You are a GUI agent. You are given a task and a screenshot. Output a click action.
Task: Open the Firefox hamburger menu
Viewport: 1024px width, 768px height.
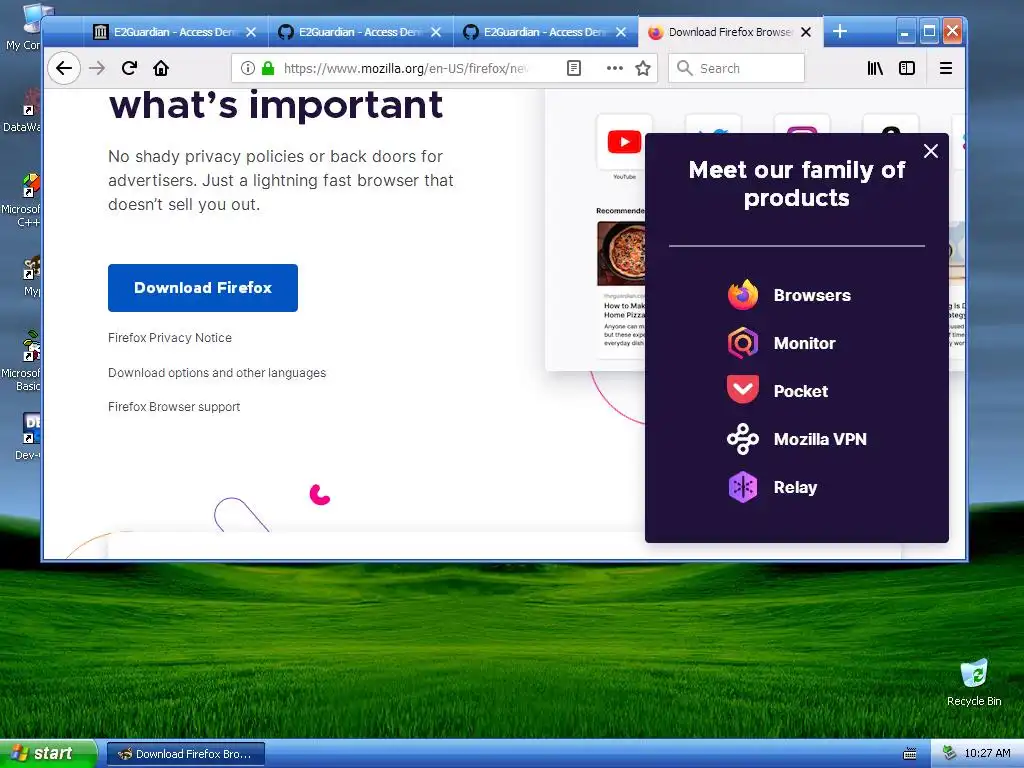click(x=945, y=68)
